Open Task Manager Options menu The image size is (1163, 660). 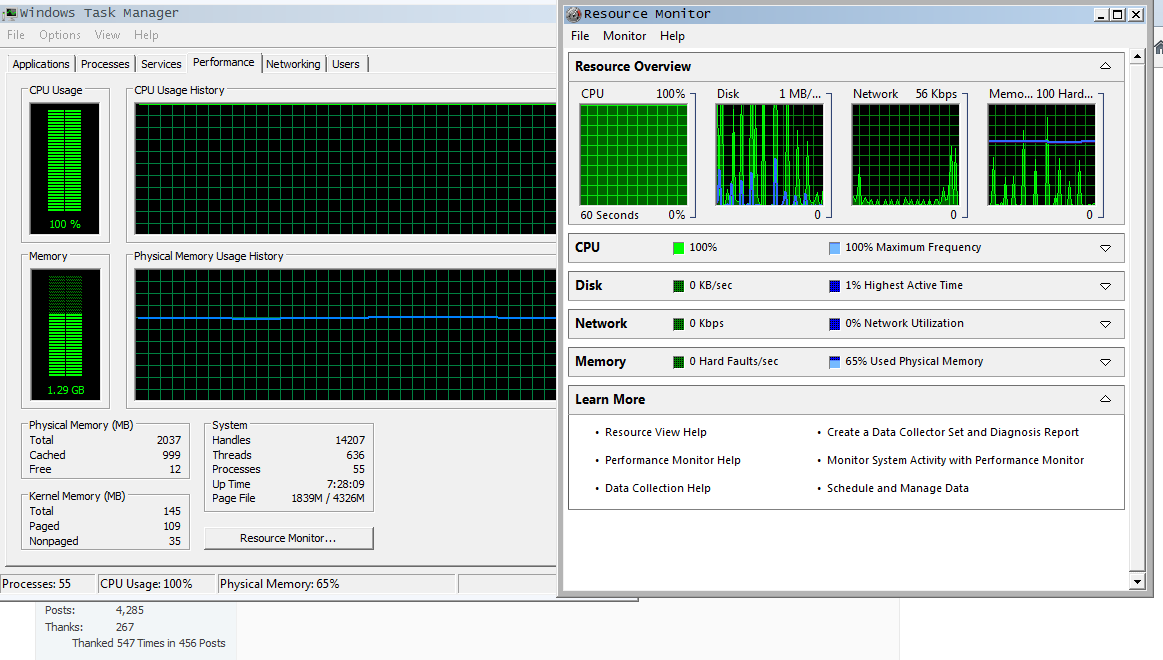[60, 35]
